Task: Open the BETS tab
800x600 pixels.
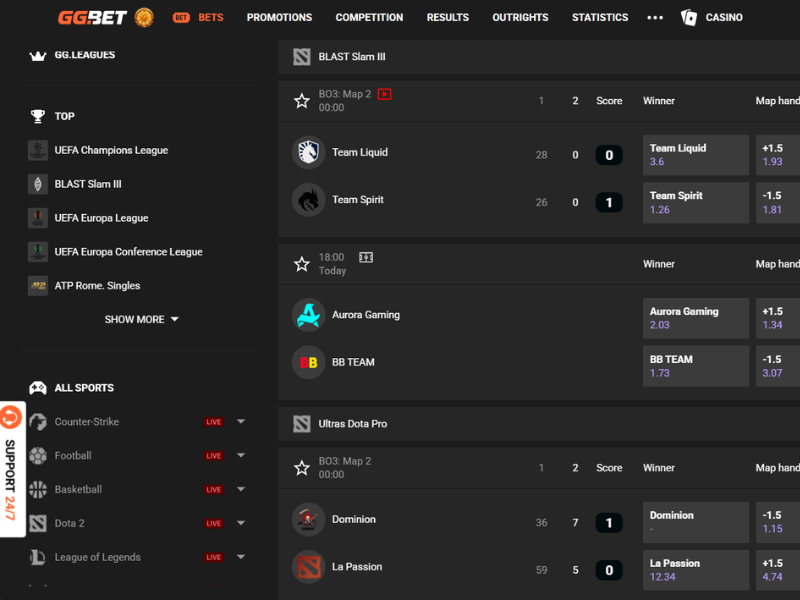Action: point(198,17)
